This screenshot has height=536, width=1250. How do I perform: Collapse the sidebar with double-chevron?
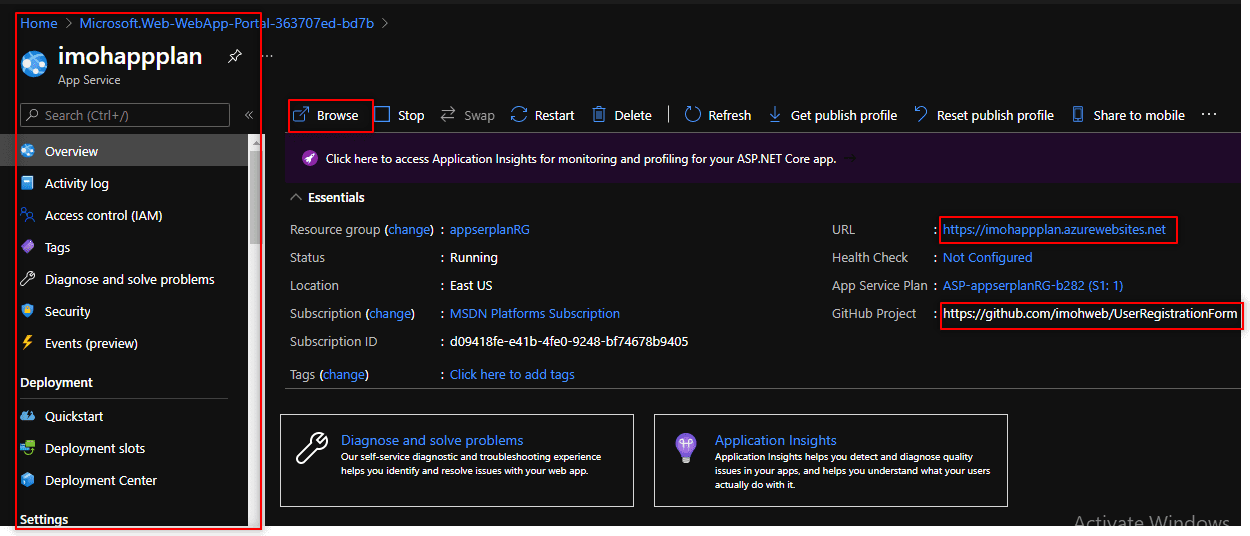(x=249, y=115)
